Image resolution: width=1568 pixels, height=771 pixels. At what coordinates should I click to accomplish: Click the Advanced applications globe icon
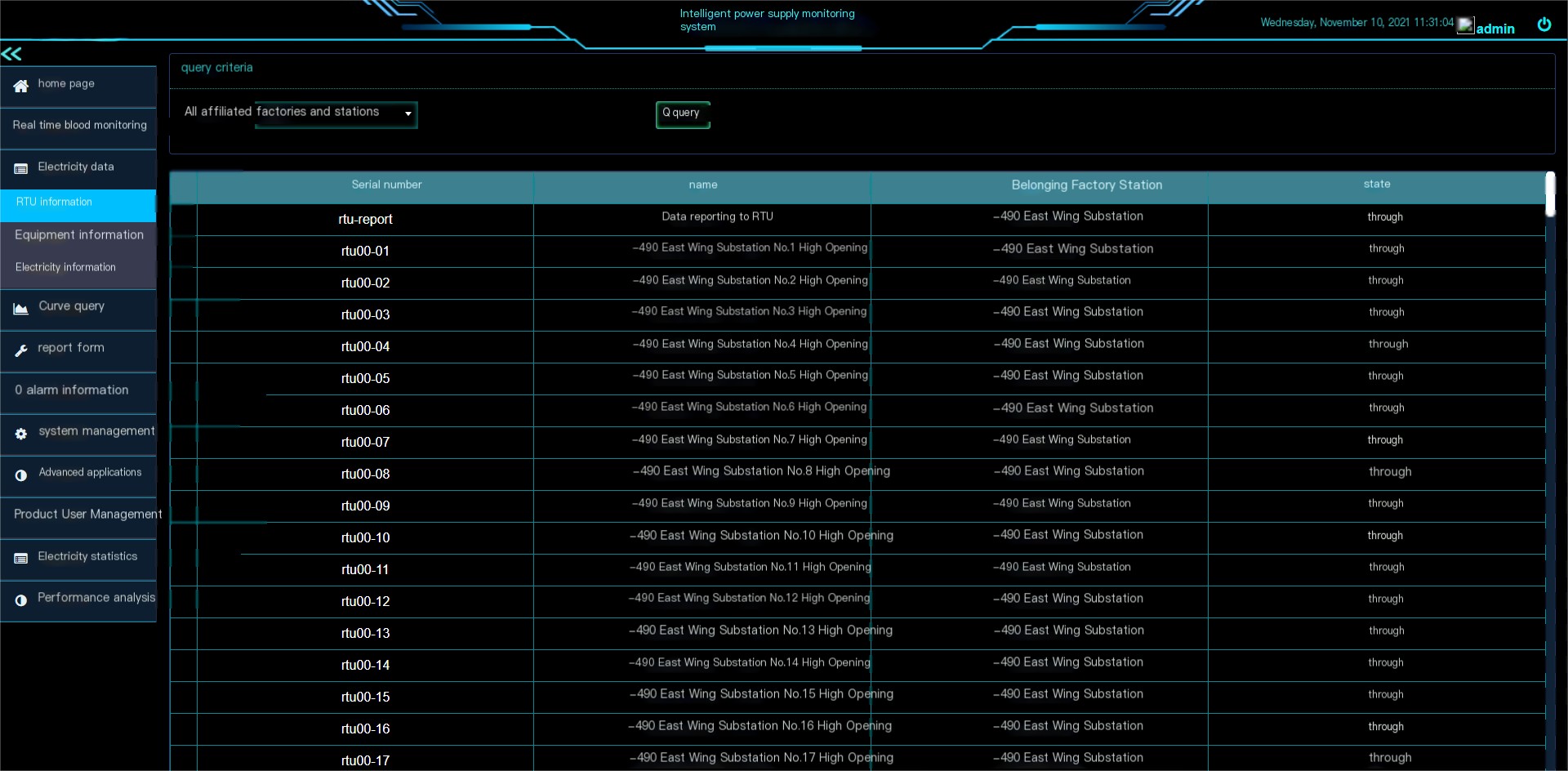[20, 475]
